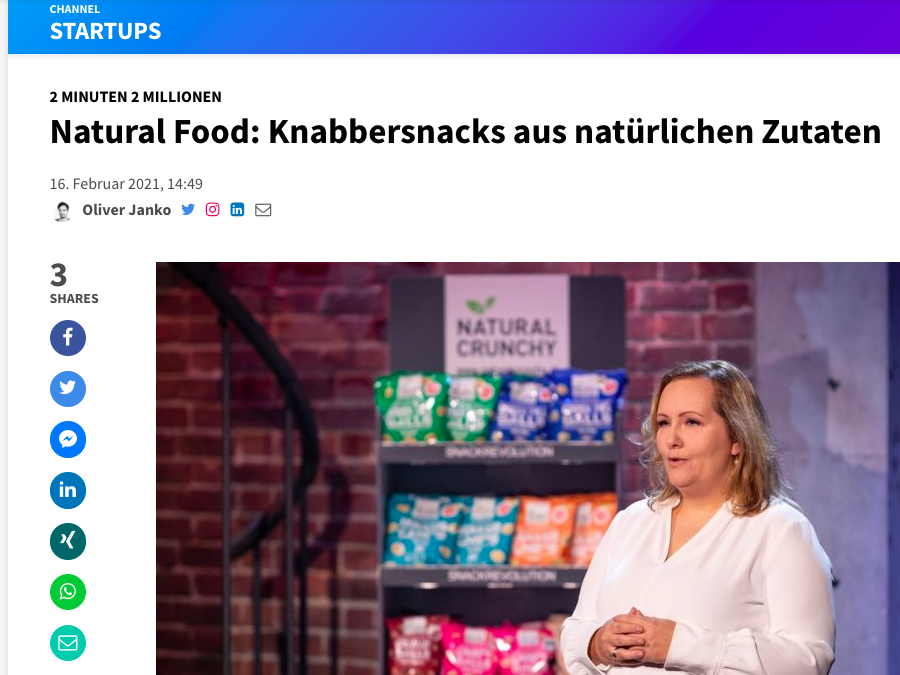
Task: Click the Natural Food article headline
Action: tap(465, 131)
